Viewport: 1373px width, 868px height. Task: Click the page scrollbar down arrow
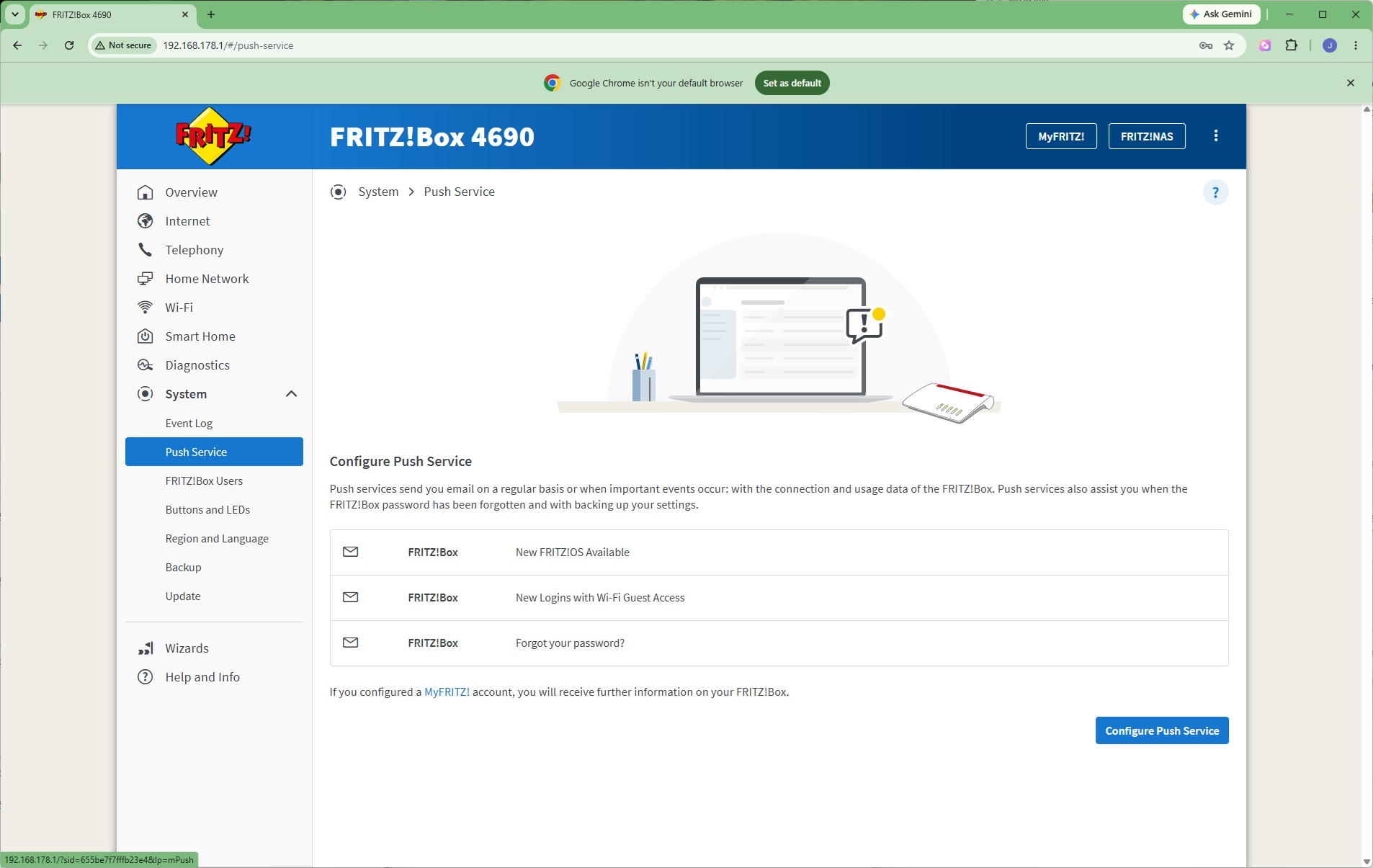click(1367, 862)
